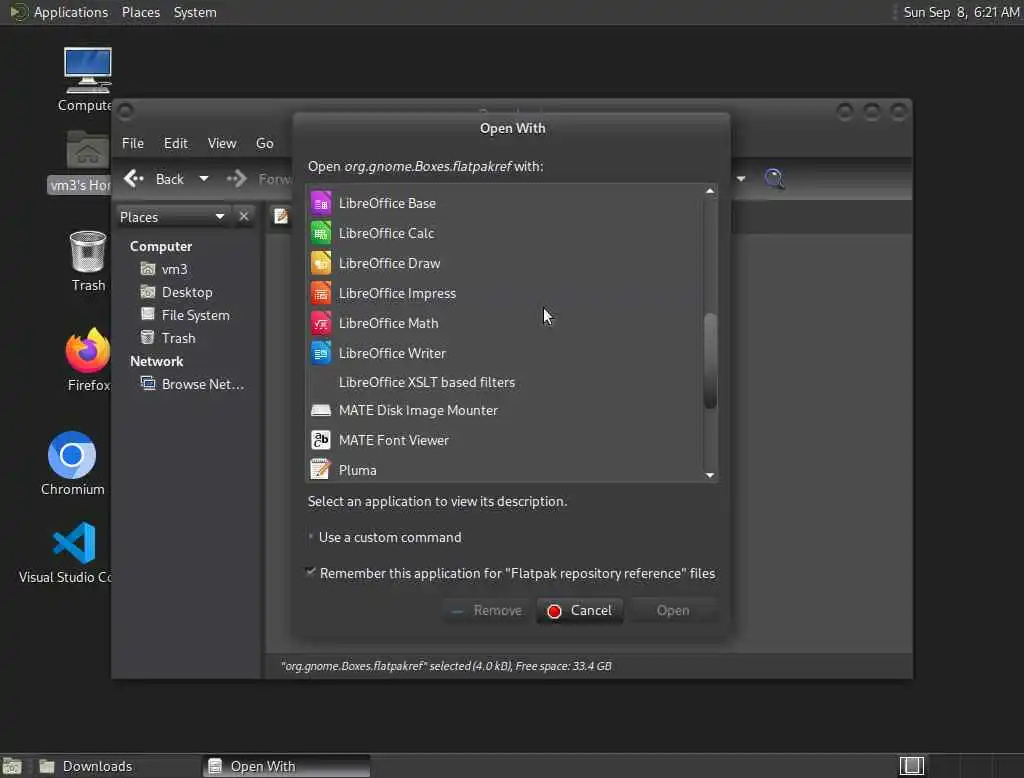Screen dimensions: 1024x778
Task: Toggle Remember this application checkbox
Action: click(311, 572)
